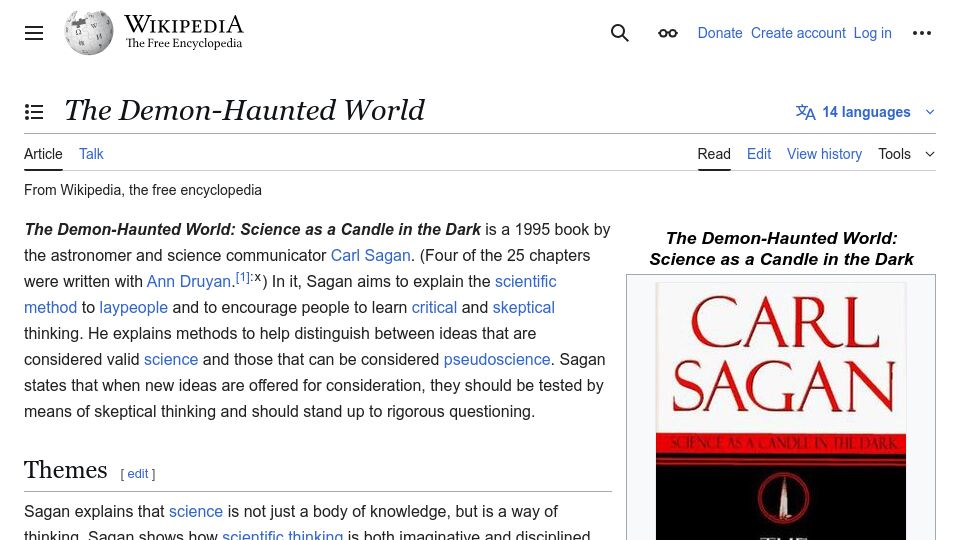Viewport: 960px width, 540px height.
Task: Select the Read tab
Action: 714,154
